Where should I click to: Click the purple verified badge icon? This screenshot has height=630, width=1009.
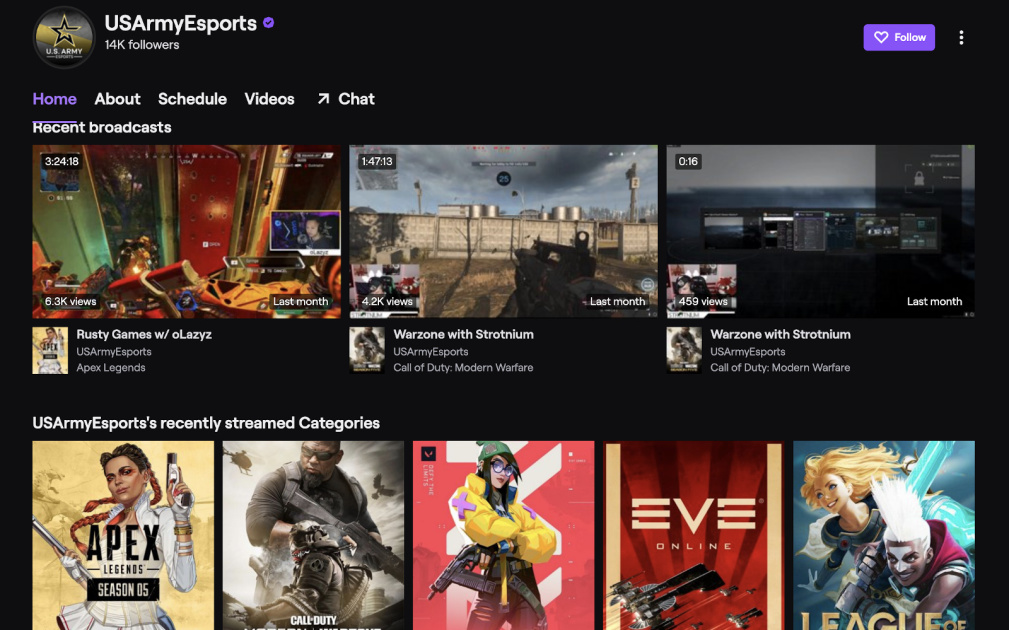[x=269, y=23]
